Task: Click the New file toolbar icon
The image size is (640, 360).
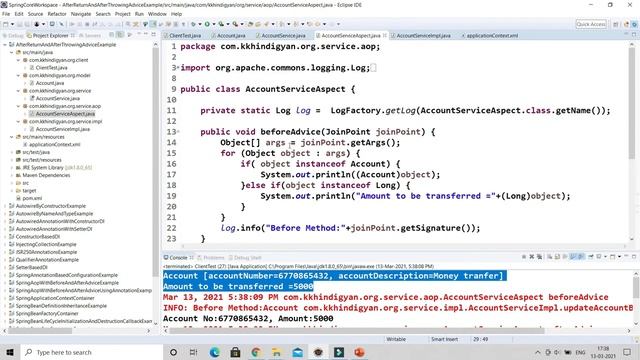Action: click(x=5, y=24)
